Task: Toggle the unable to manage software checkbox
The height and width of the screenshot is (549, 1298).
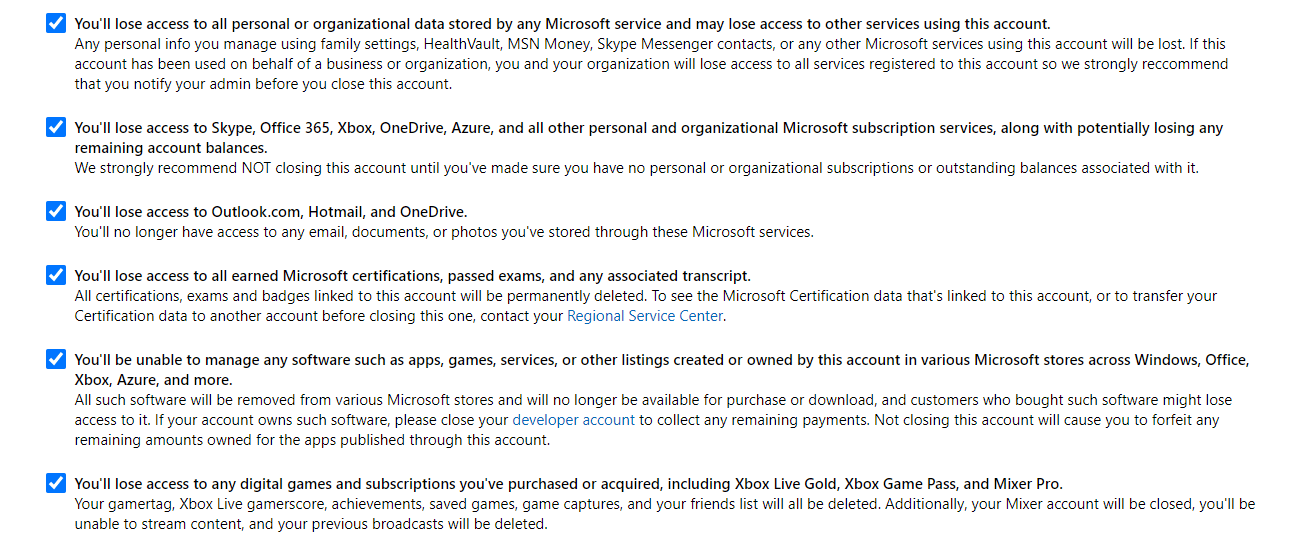Action: point(56,359)
